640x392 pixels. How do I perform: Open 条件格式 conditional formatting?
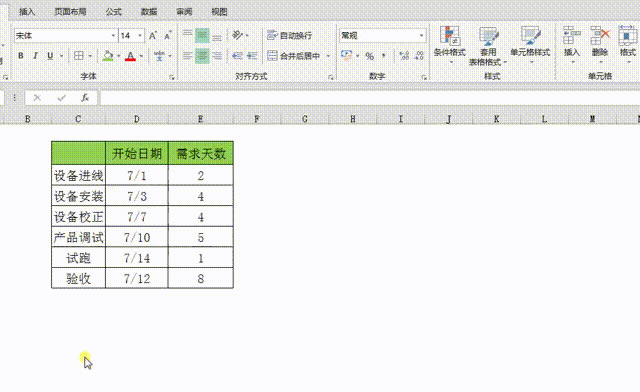point(450,45)
